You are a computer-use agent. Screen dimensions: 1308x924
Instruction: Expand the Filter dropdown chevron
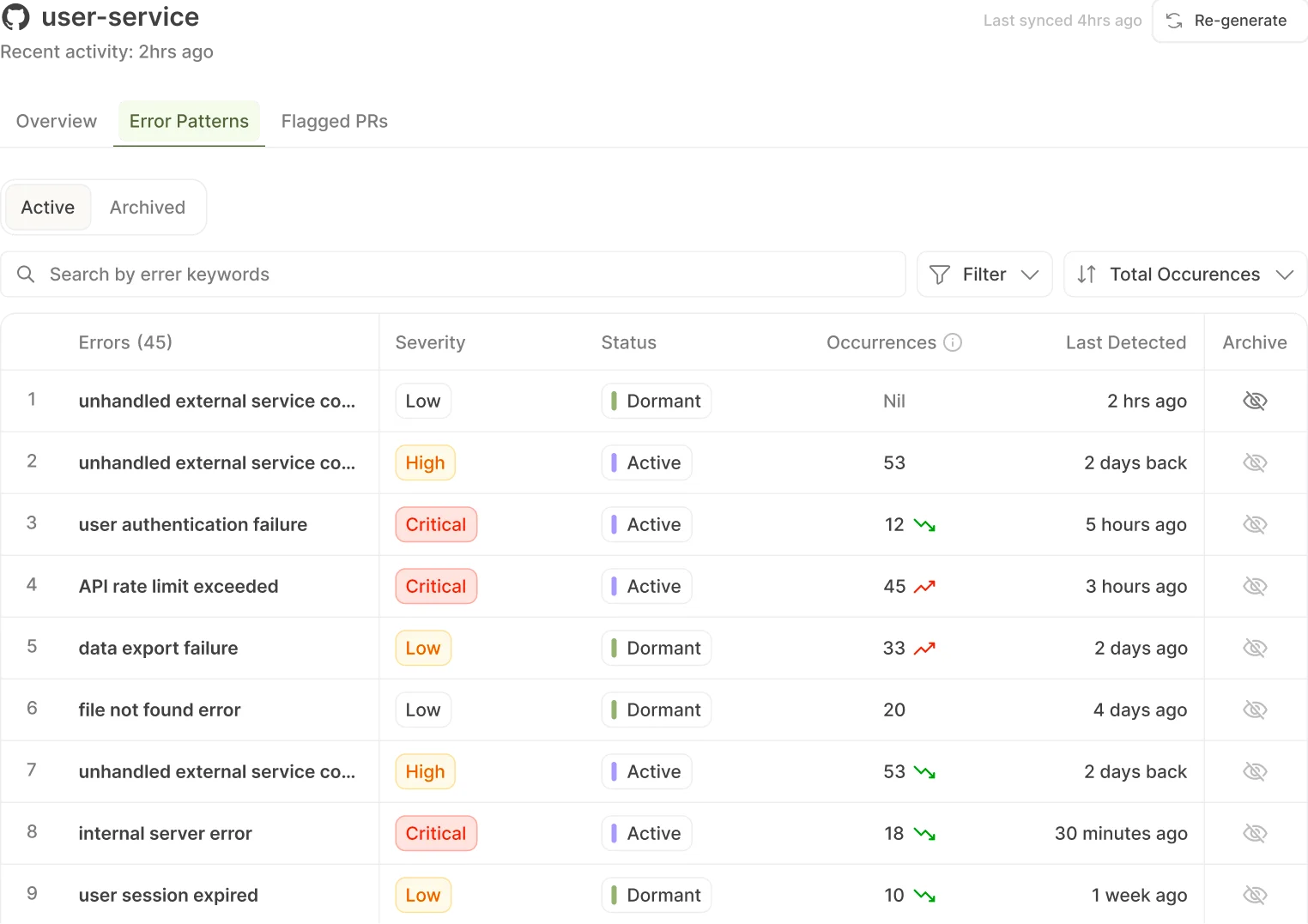1030,275
